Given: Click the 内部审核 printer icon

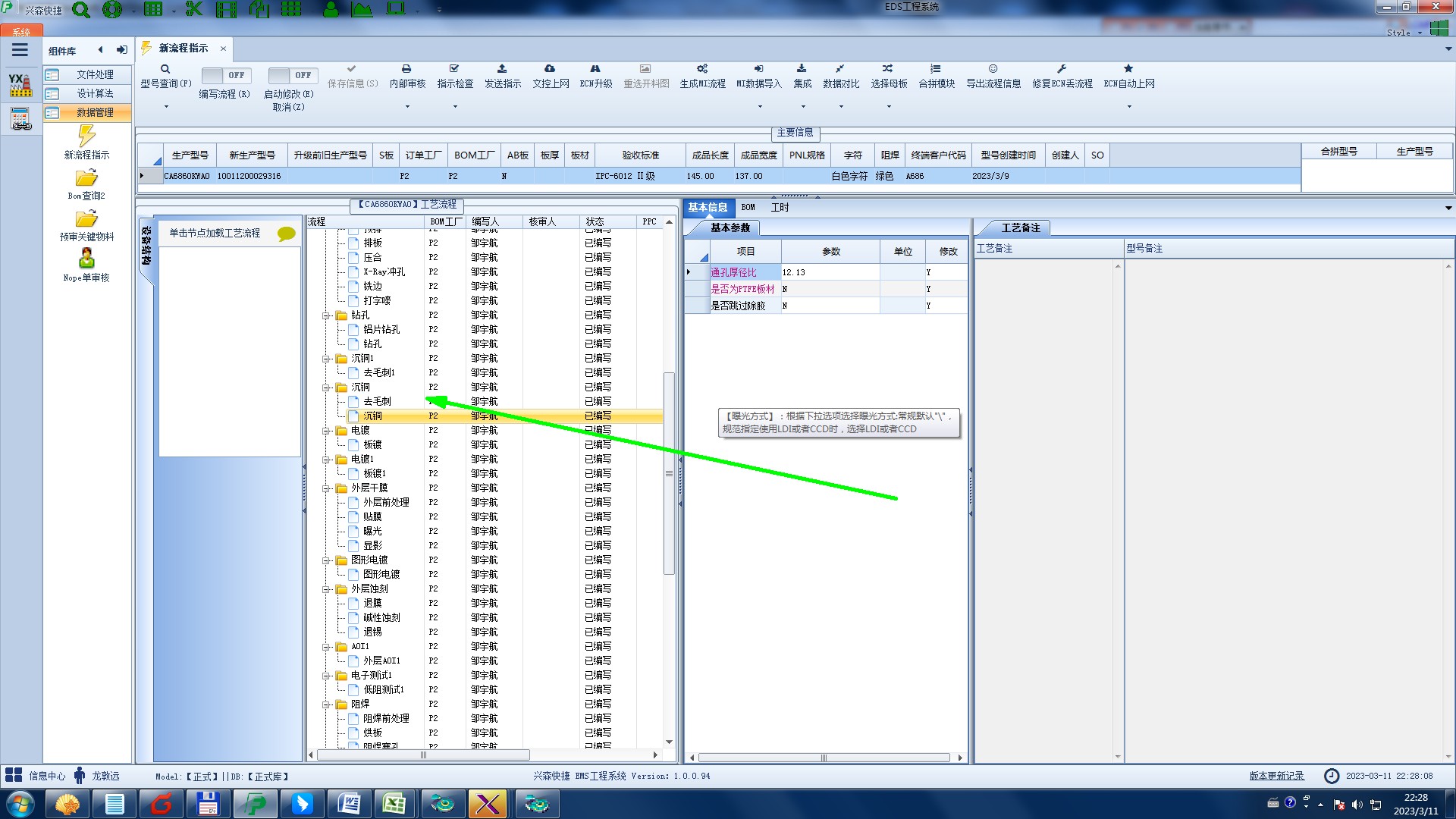Looking at the screenshot, I should (x=406, y=69).
